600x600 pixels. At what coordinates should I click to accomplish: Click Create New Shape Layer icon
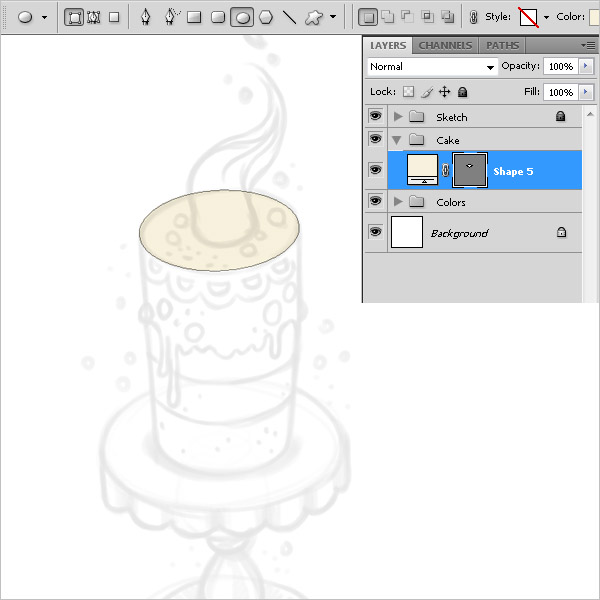368,17
